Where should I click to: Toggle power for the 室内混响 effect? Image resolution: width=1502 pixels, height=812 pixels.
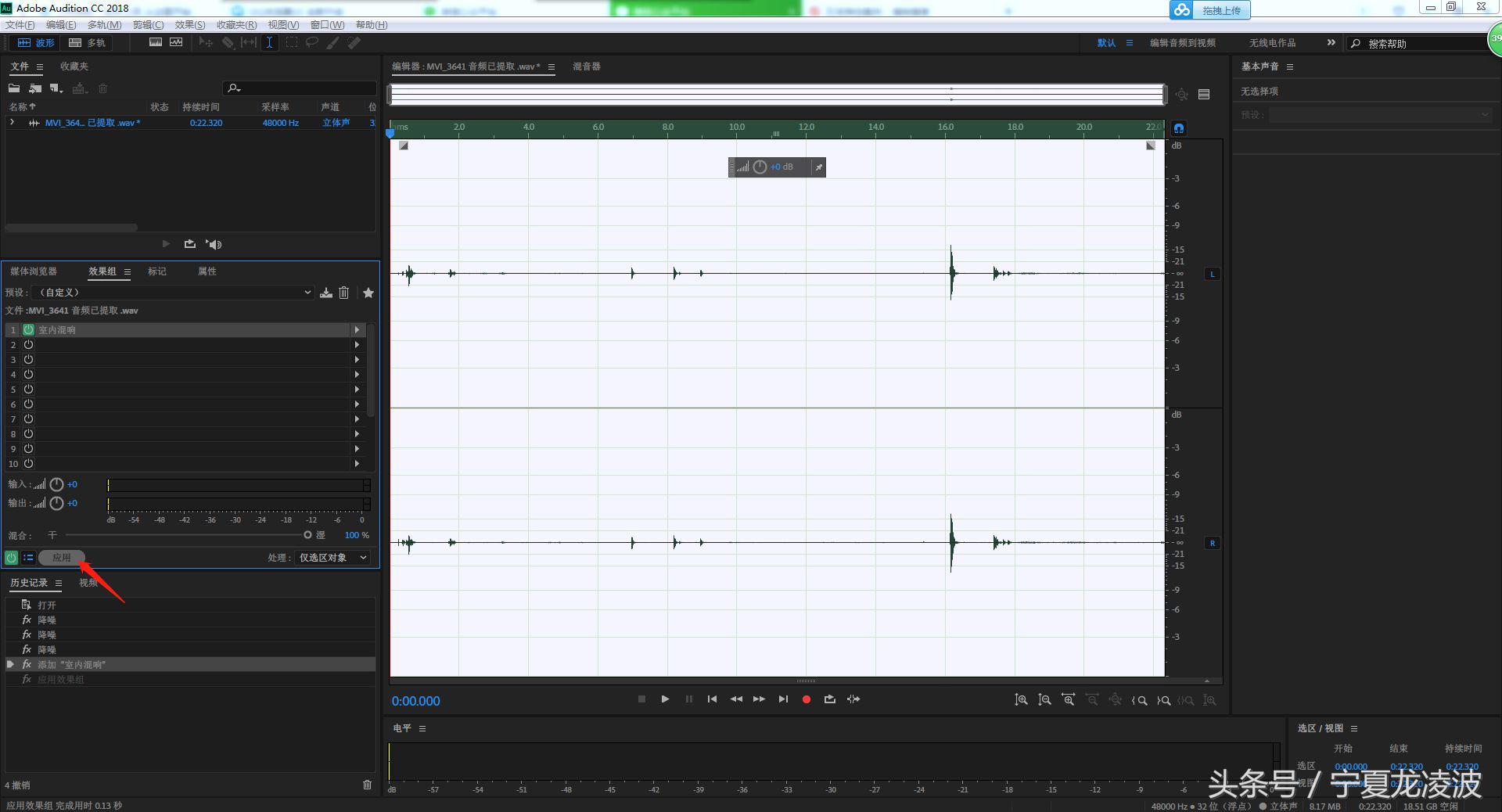click(x=28, y=330)
